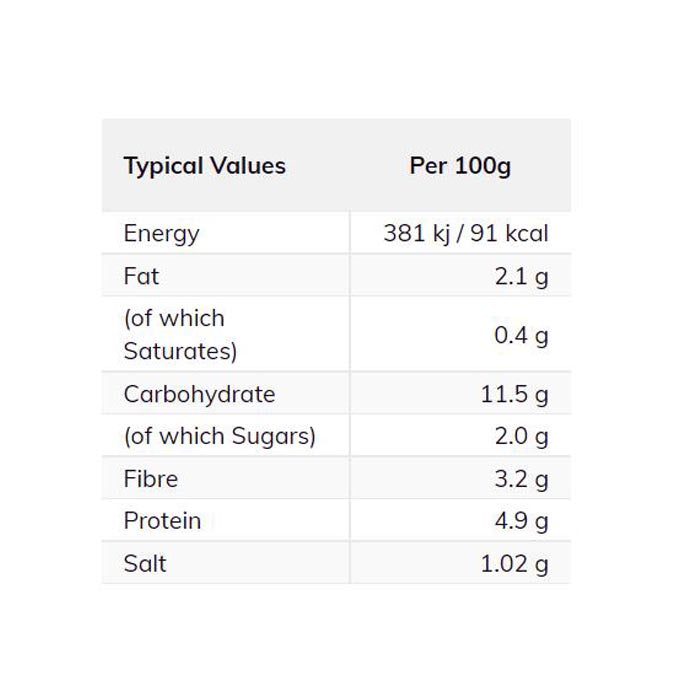Select the Salt row label
This screenshot has height=700, width=700.
(x=145, y=564)
